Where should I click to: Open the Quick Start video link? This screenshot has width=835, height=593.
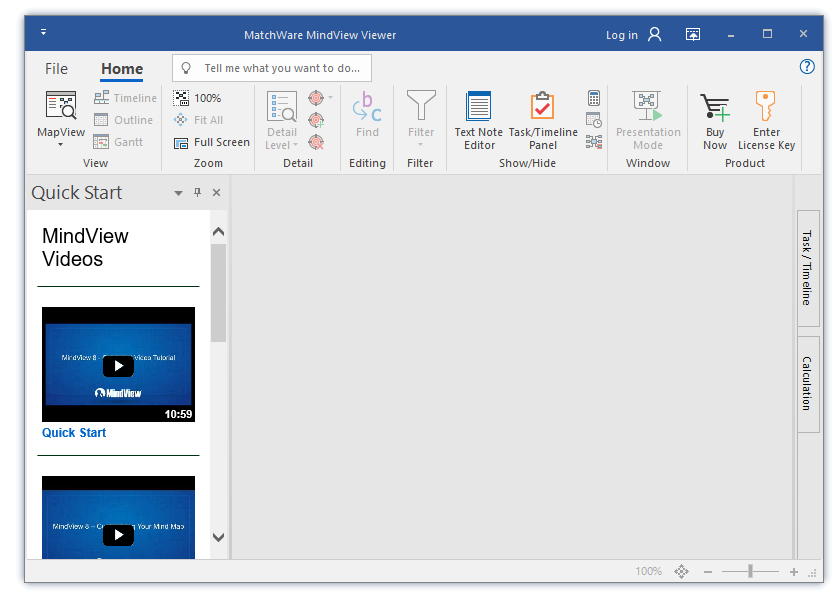click(x=74, y=433)
